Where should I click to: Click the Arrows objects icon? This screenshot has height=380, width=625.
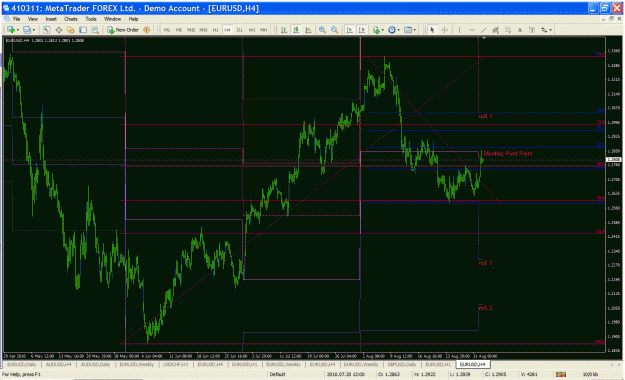click(544, 30)
